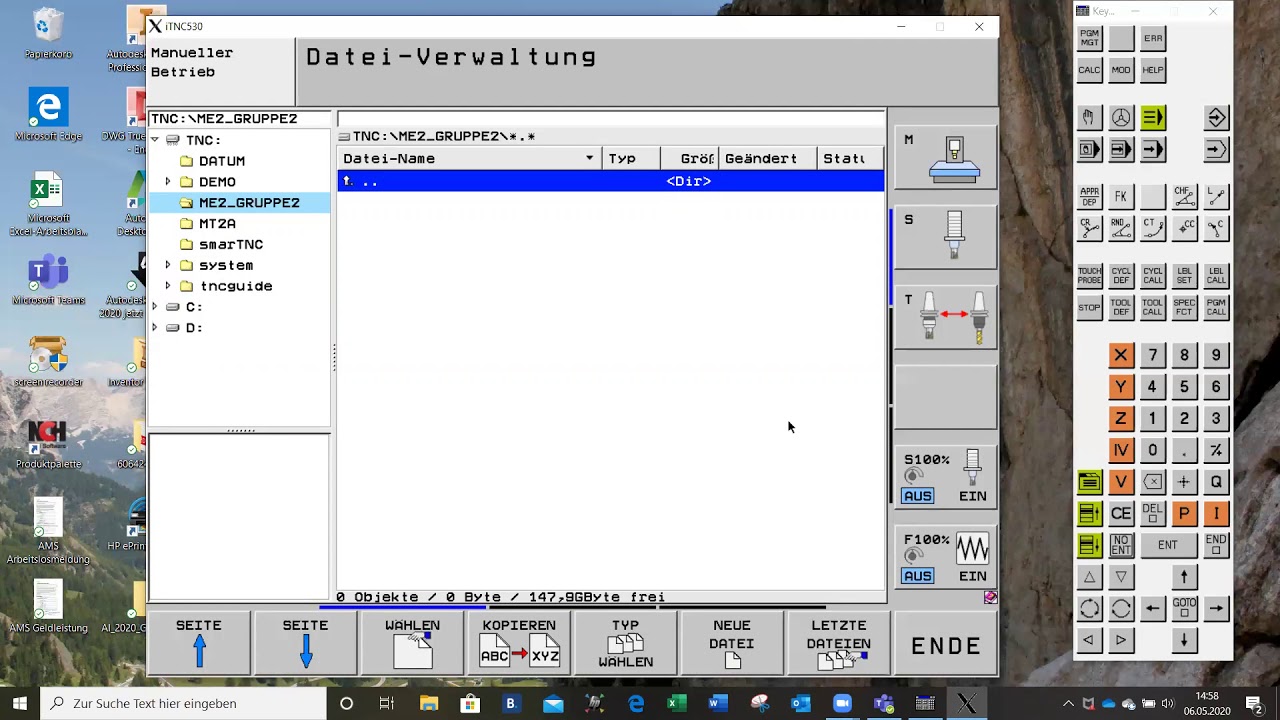Click SEITE up soft key
Screen dimensions: 1280x720
click(199, 643)
